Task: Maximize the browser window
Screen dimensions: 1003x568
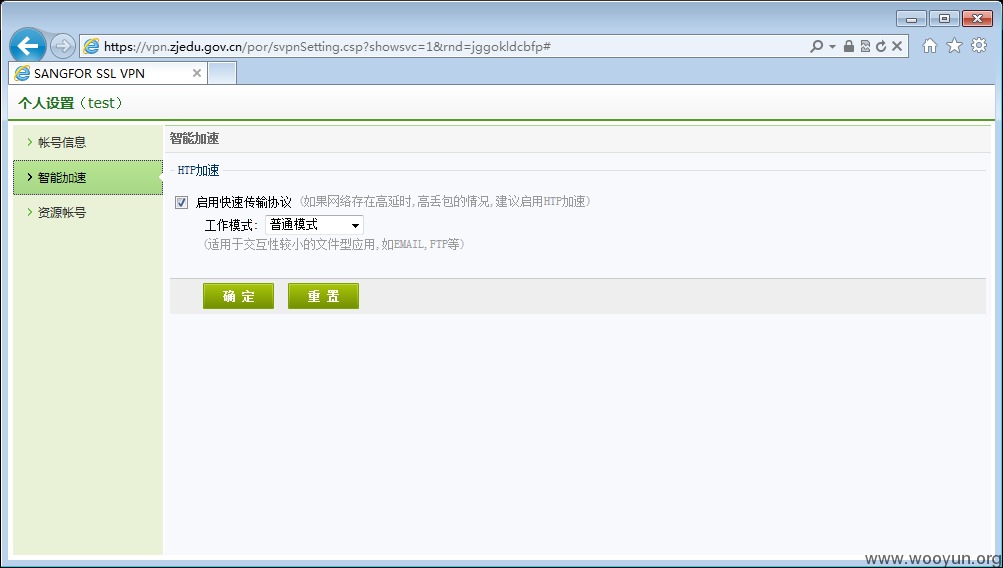Action: pyautogui.click(x=944, y=19)
